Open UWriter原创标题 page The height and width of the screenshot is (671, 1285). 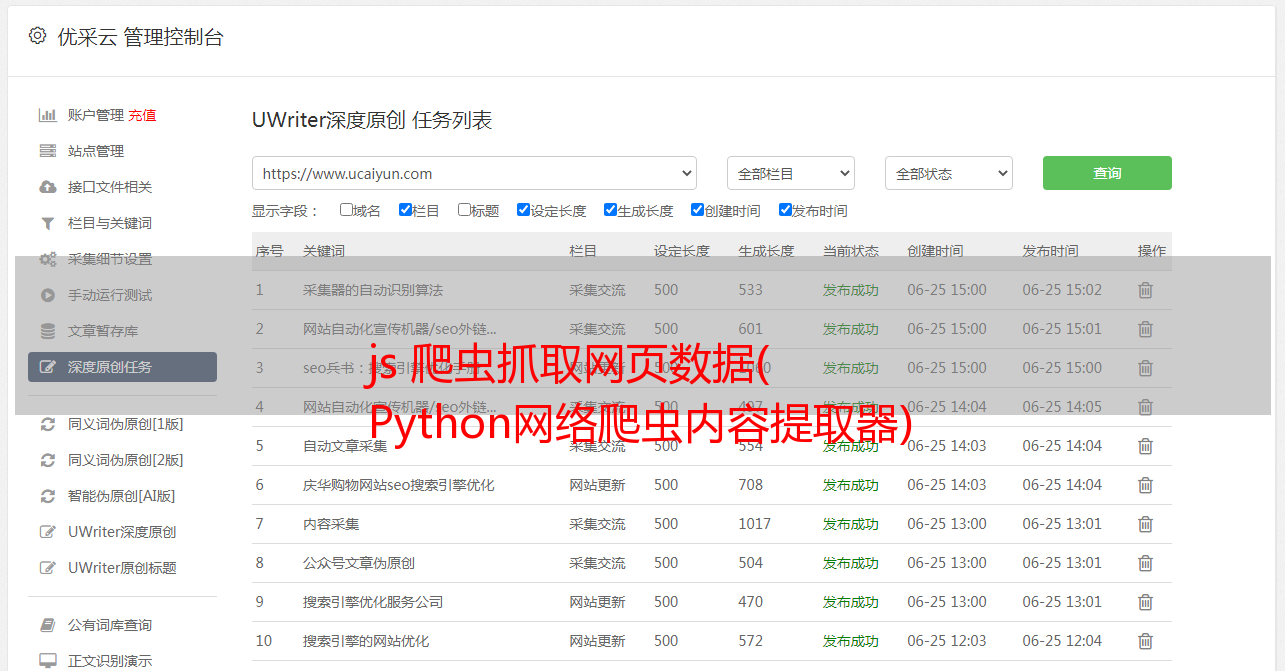click(122, 568)
